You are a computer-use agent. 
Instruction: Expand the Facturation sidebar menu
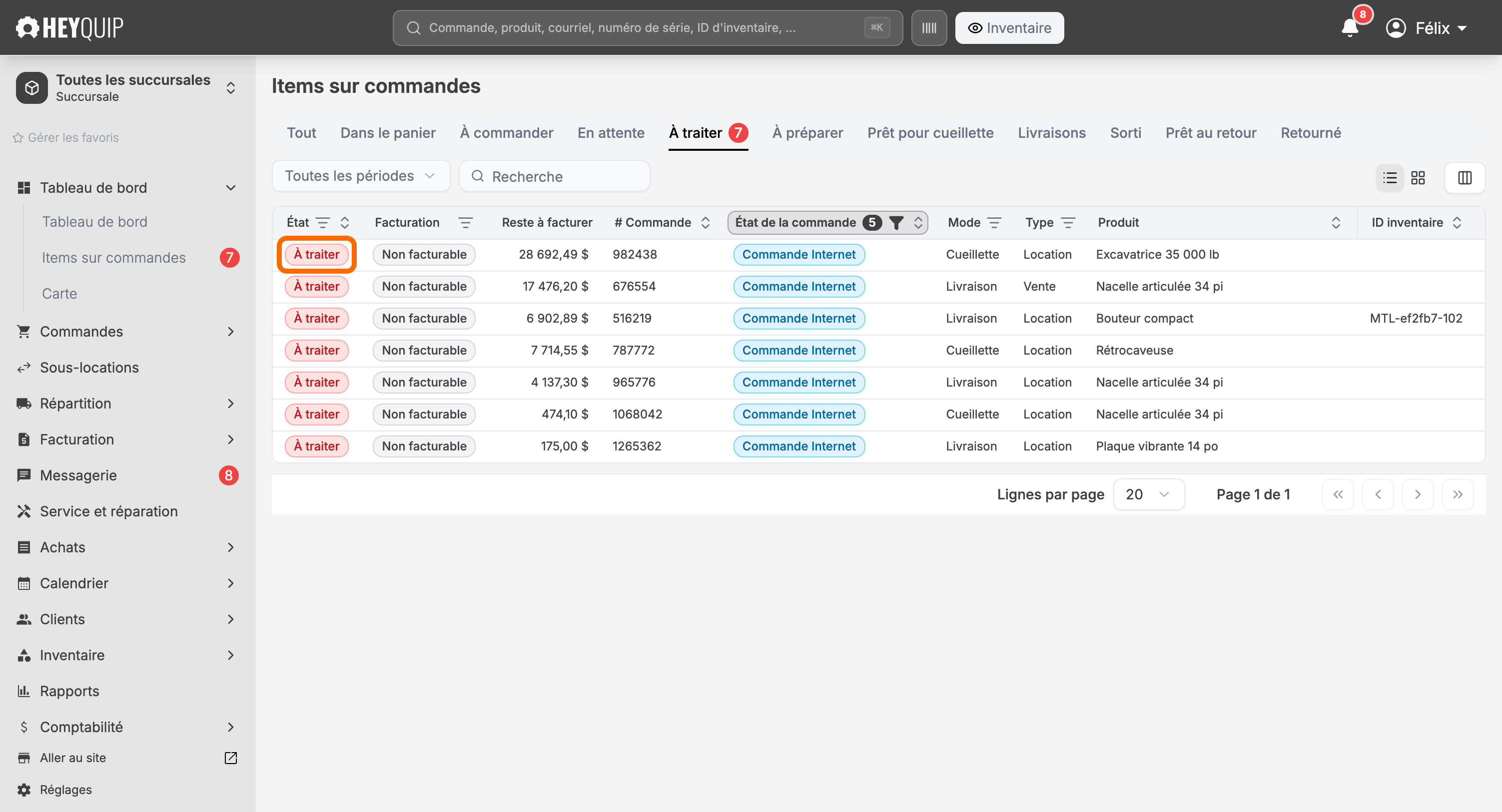coord(230,439)
